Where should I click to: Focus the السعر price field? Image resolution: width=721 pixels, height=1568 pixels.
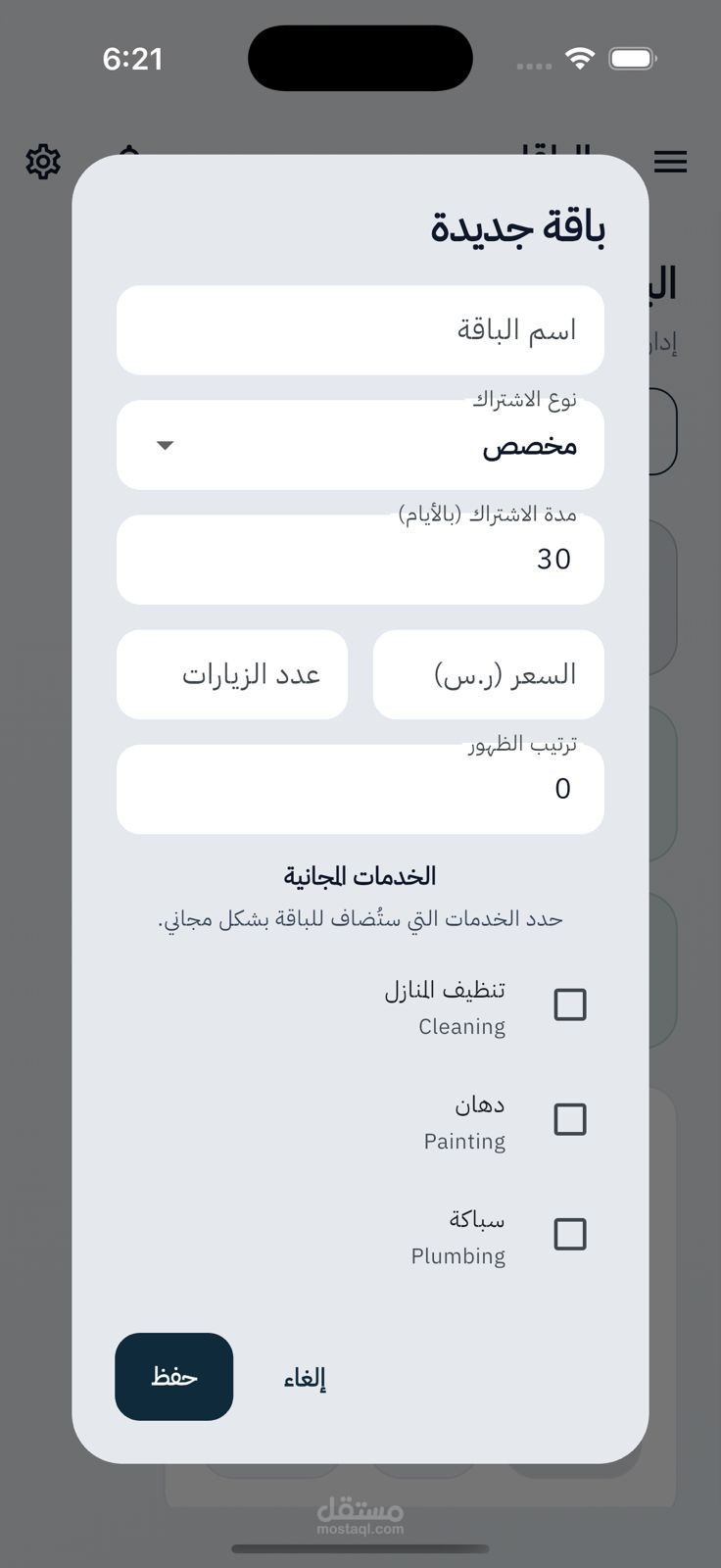[x=489, y=674]
